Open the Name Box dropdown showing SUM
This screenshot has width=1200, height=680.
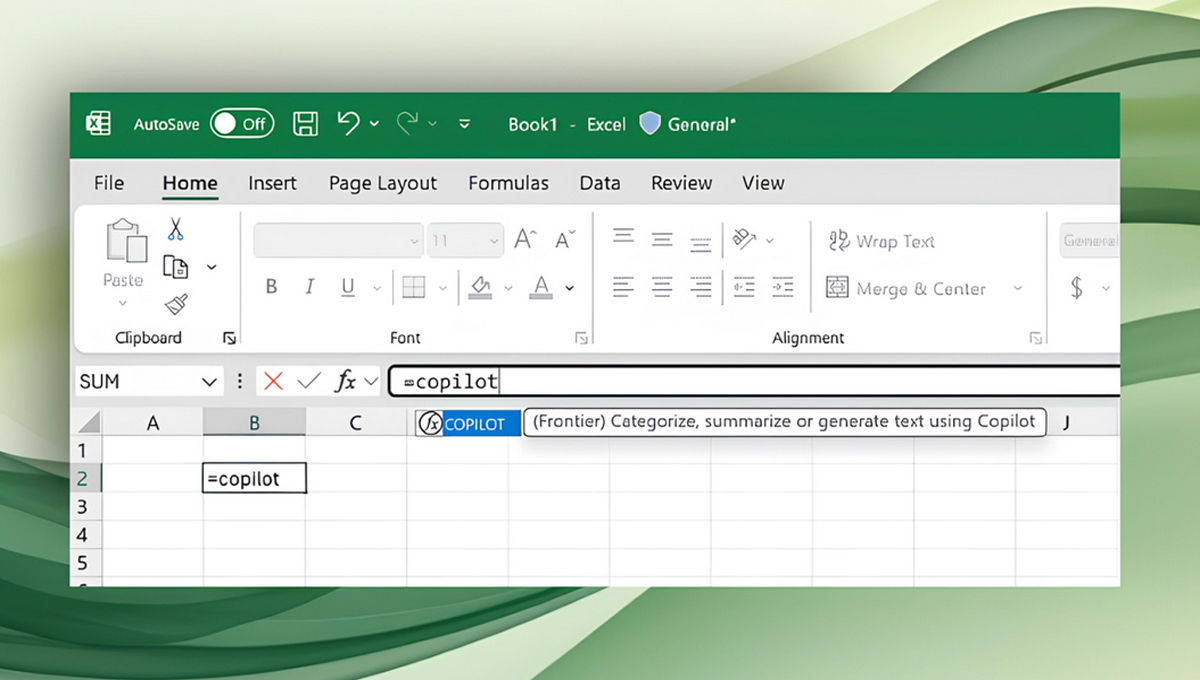[210, 382]
